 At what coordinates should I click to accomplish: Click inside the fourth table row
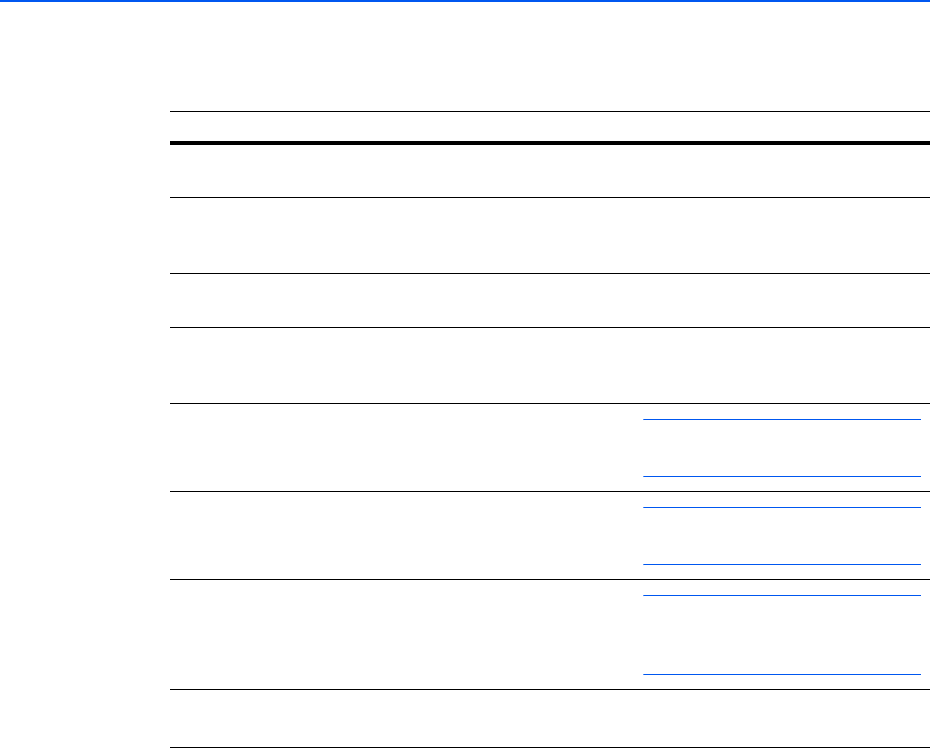[548, 365]
